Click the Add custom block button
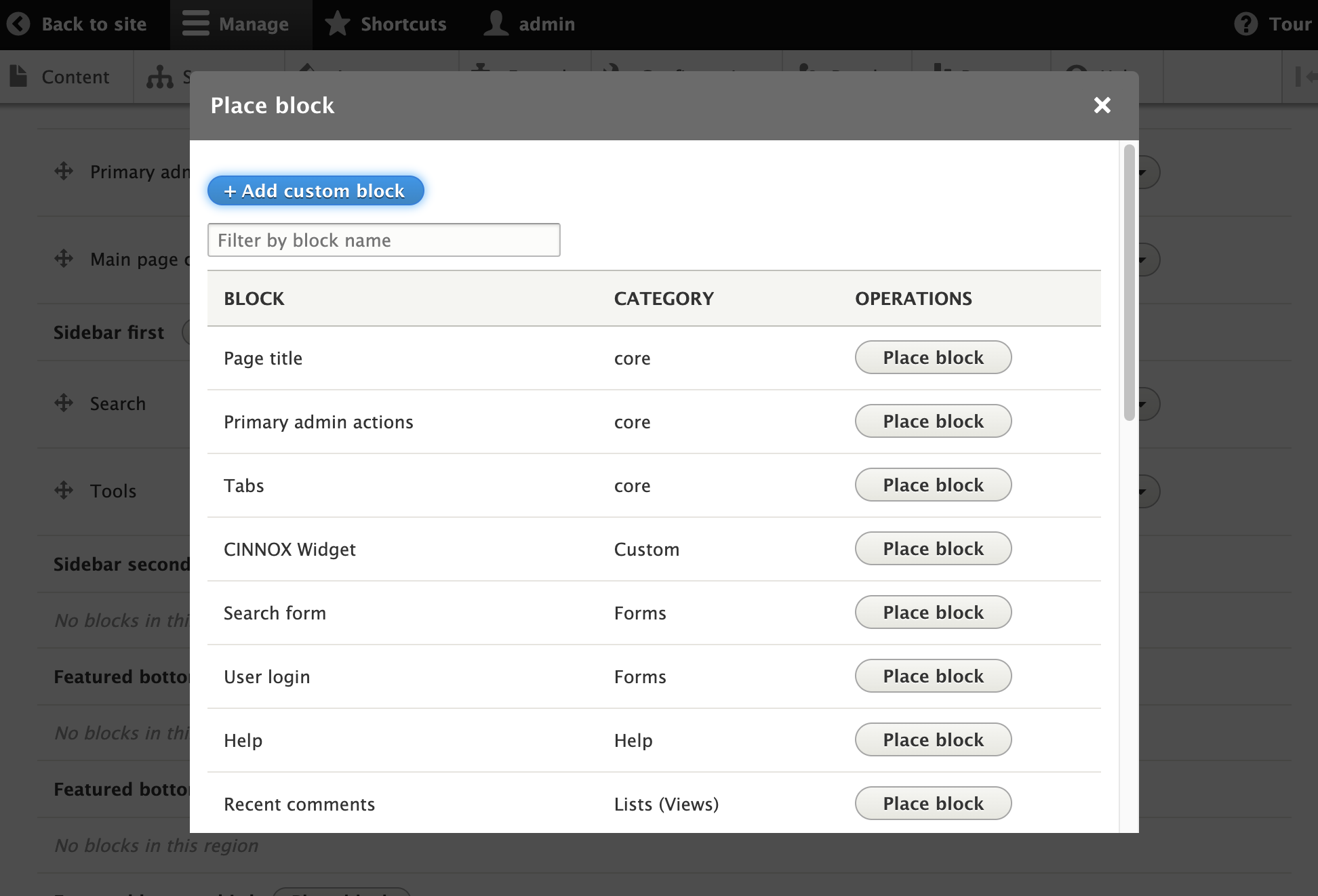1318x896 pixels. pyautogui.click(x=315, y=190)
